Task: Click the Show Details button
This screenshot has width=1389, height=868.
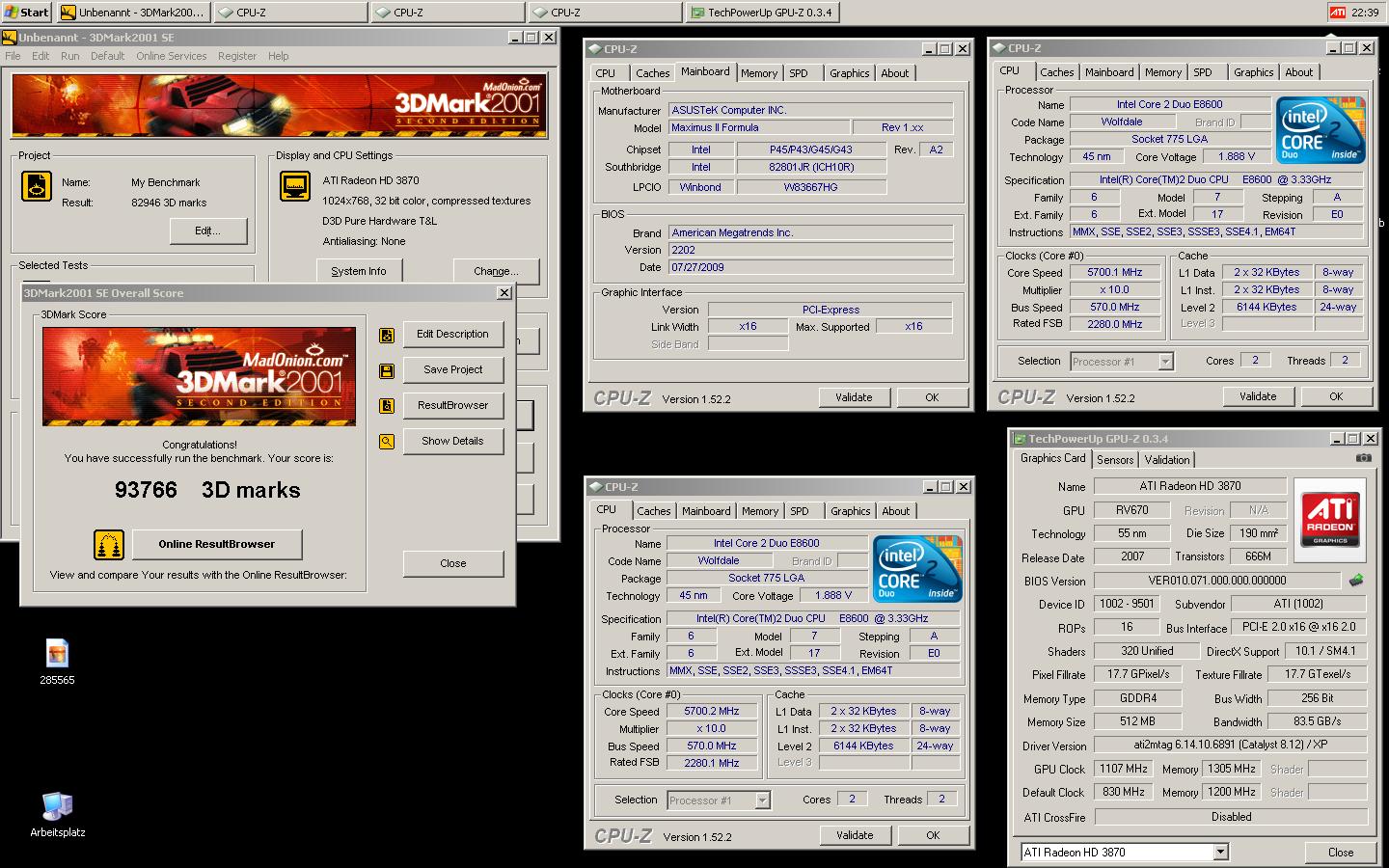Action: coord(453,442)
